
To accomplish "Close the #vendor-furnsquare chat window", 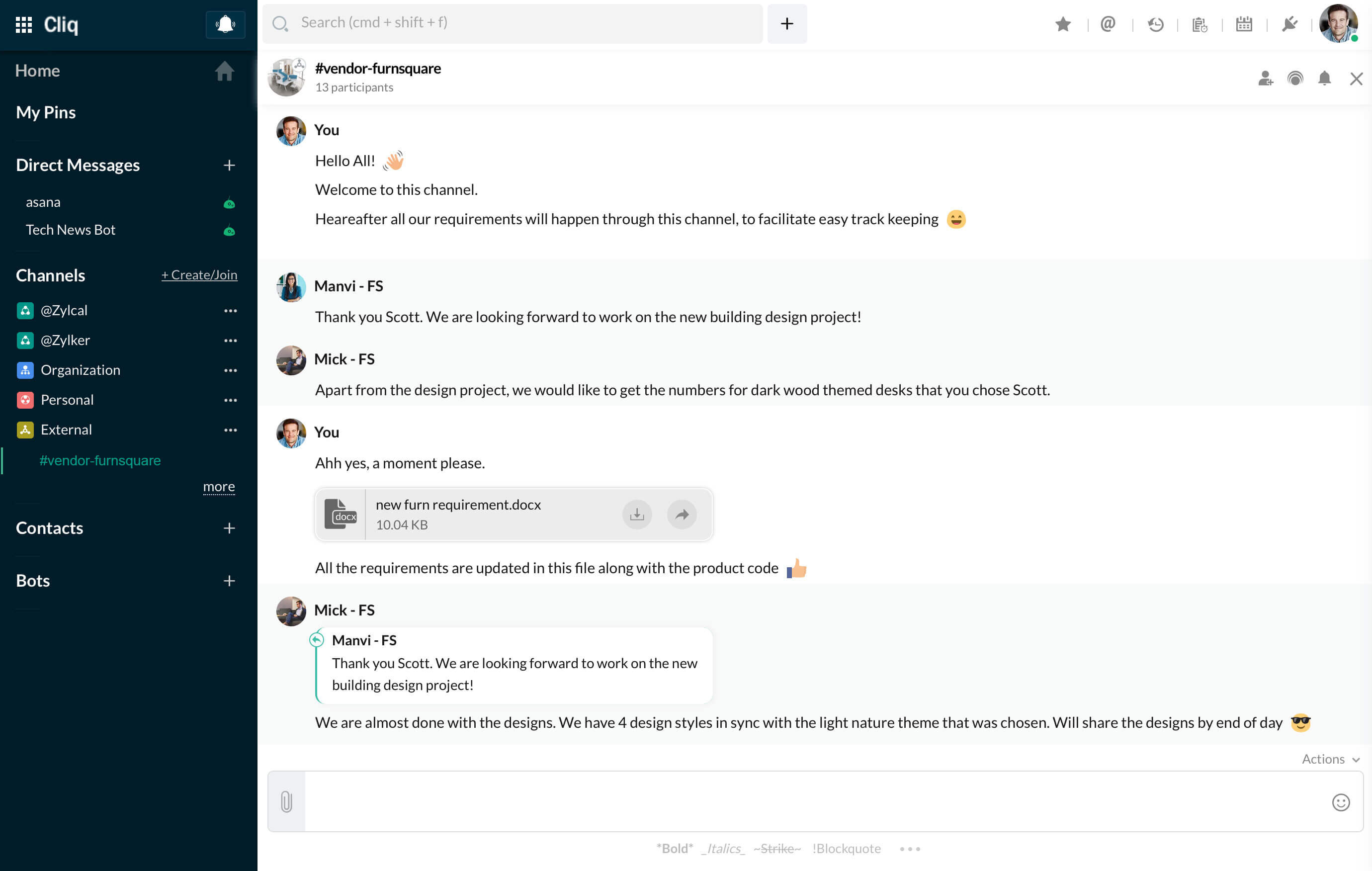I will pos(1357,79).
